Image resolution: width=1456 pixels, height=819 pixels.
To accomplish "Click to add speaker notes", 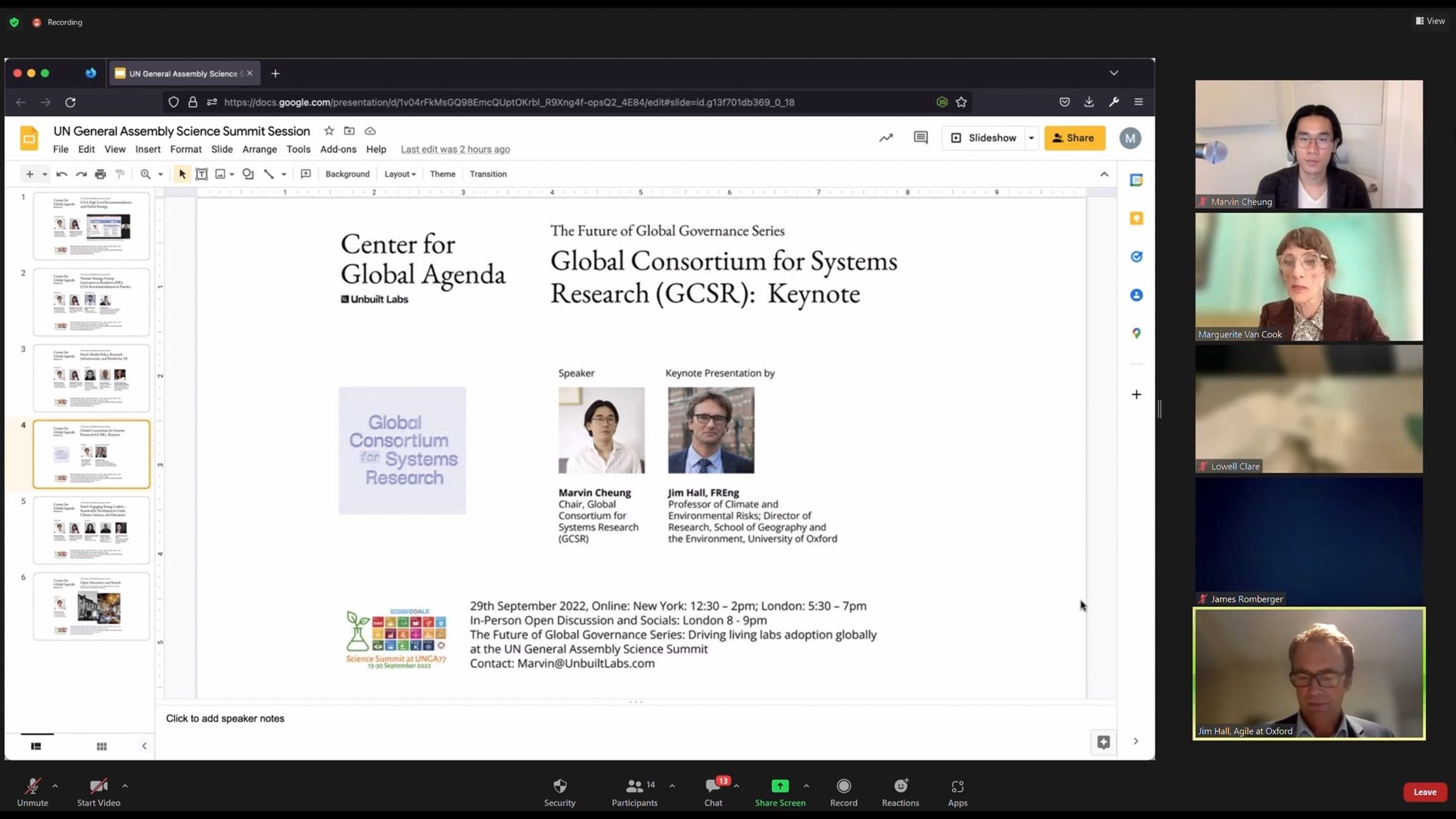I will [225, 718].
